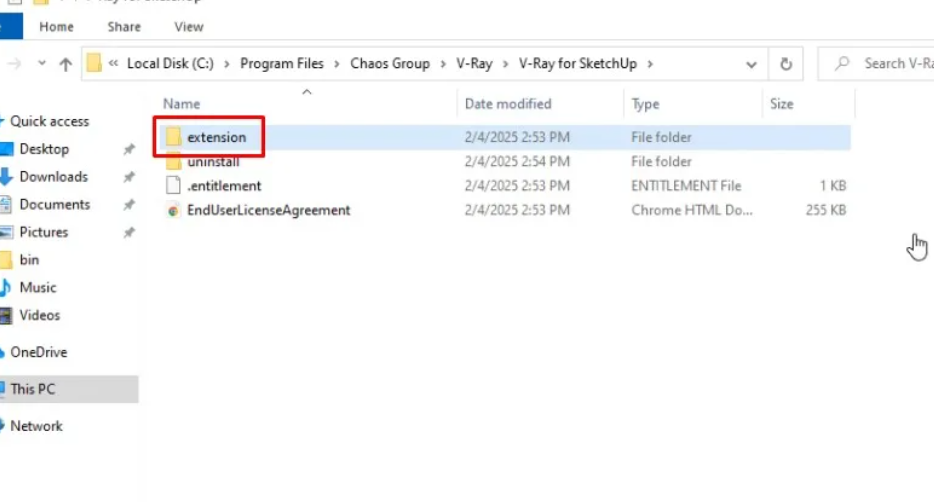934x502 pixels.
Task: Select This PC in navigation pane
Action: (33, 389)
